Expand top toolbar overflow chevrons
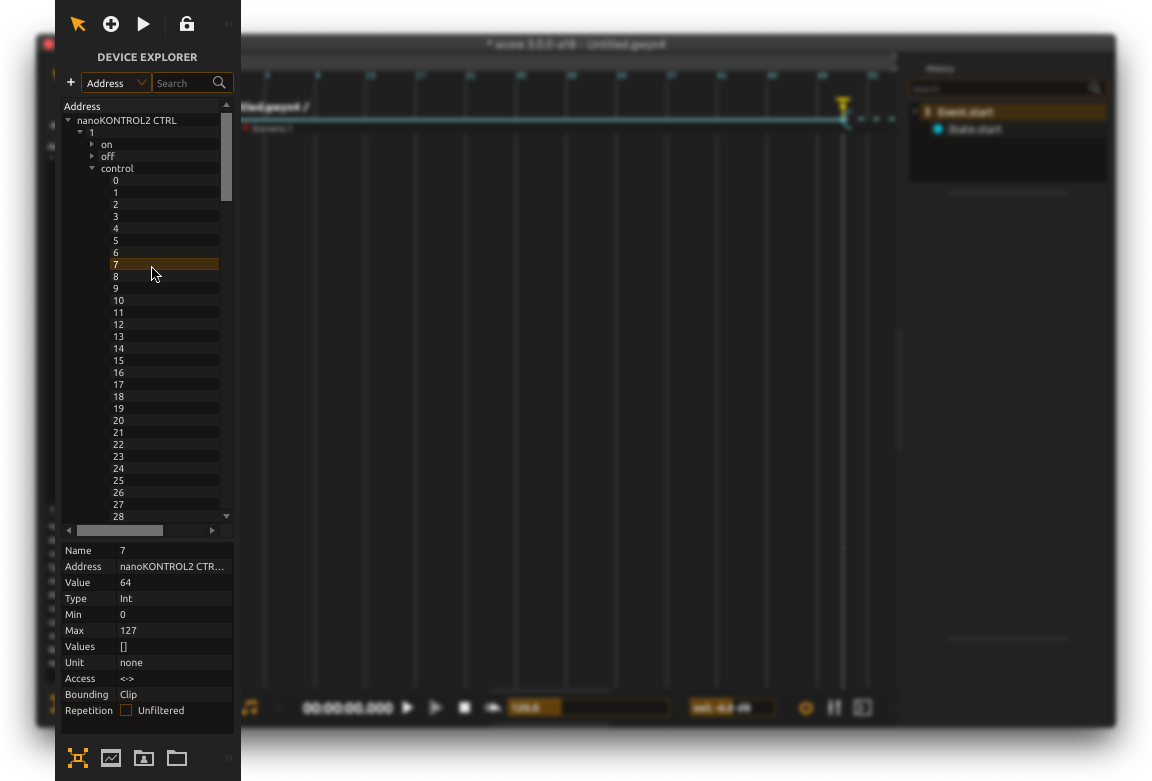Screen dimensions: 1152x781 click(228, 24)
